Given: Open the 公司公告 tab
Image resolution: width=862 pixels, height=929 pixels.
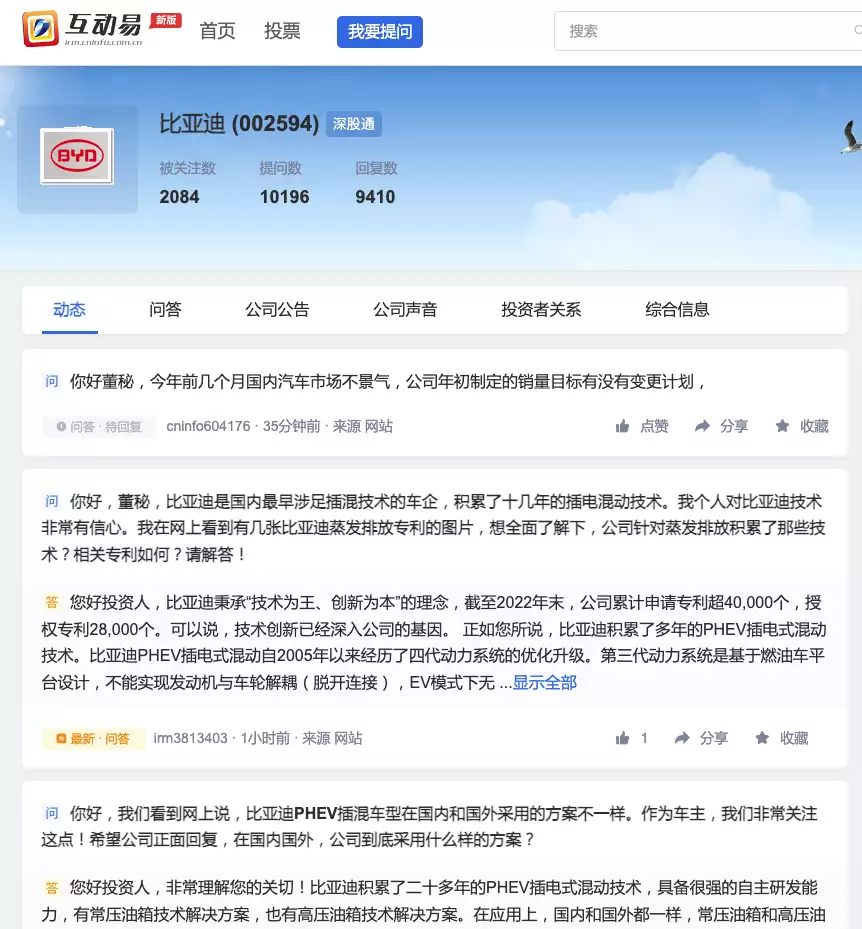Looking at the screenshot, I should tap(277, 310).
